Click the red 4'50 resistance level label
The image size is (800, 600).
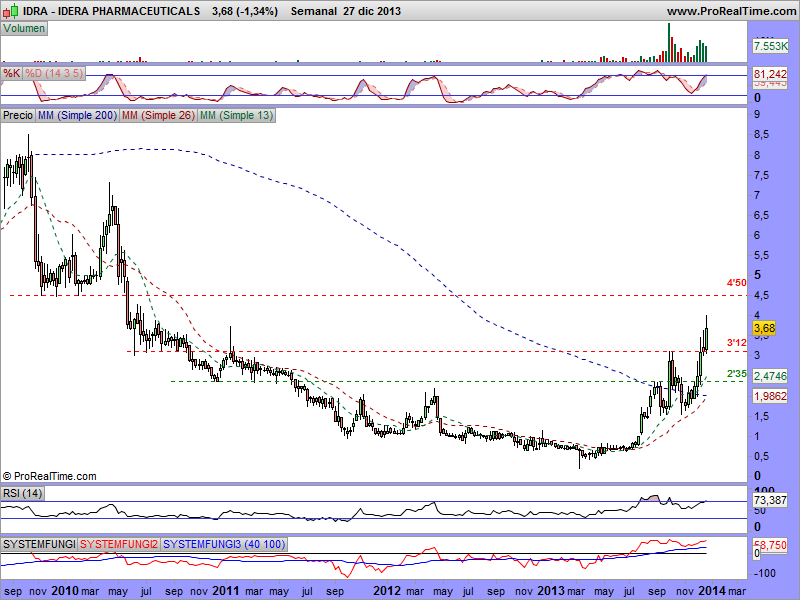(x=737, y=283)
